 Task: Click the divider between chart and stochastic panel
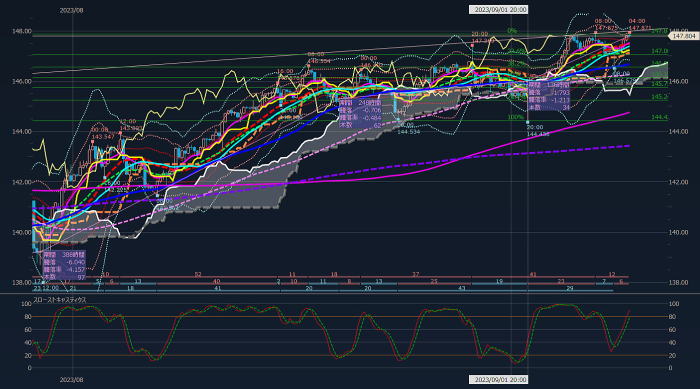point(350,293)
